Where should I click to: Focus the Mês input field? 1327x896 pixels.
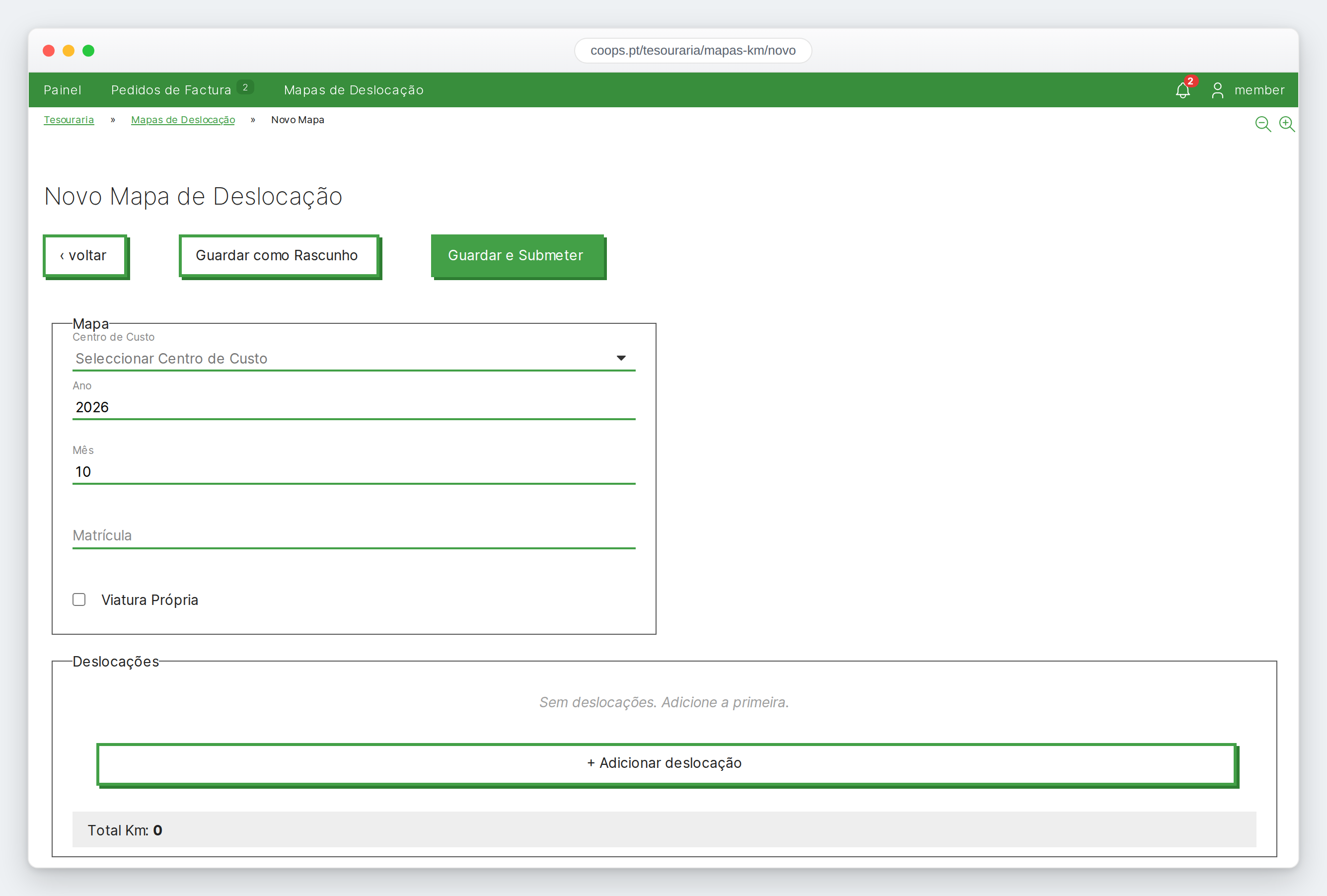tap(354, 472)
